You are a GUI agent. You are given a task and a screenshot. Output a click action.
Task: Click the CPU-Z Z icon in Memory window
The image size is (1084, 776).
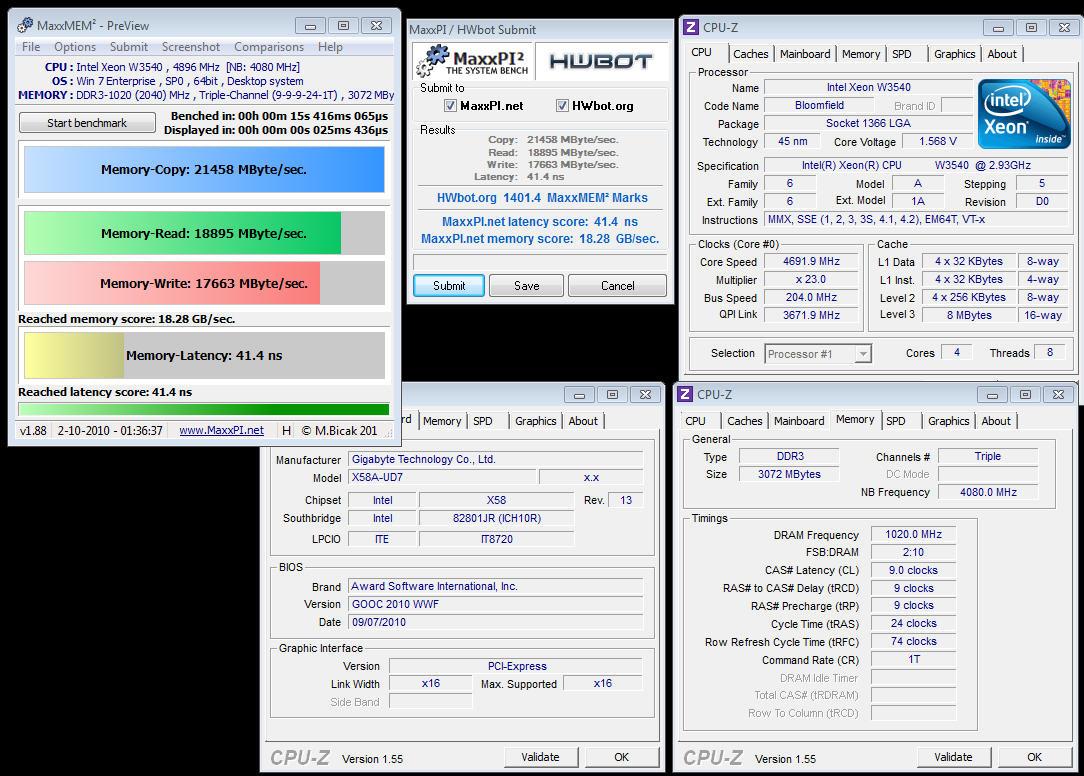coord(684,394)
